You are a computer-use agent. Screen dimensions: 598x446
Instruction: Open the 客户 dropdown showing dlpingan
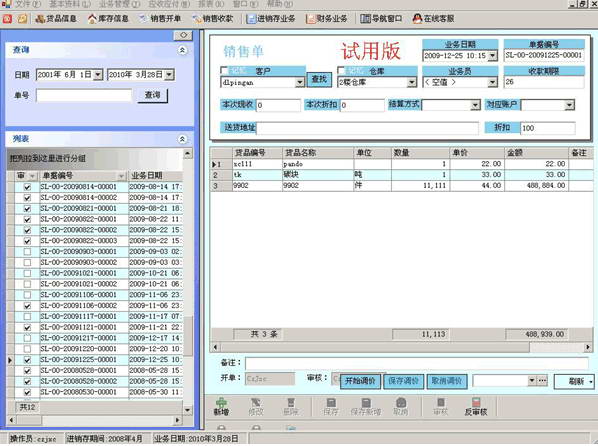[x=300, y=82]
